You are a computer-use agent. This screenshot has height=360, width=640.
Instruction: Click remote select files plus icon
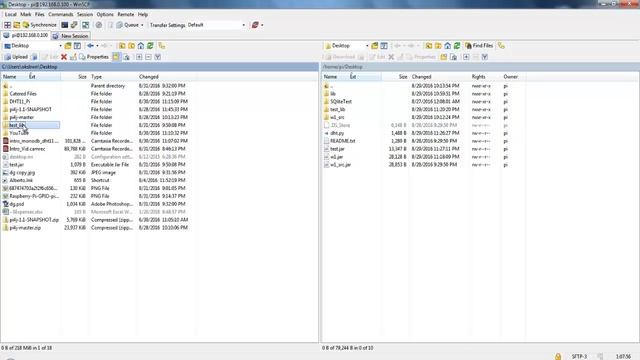click(x=466, y=57)
